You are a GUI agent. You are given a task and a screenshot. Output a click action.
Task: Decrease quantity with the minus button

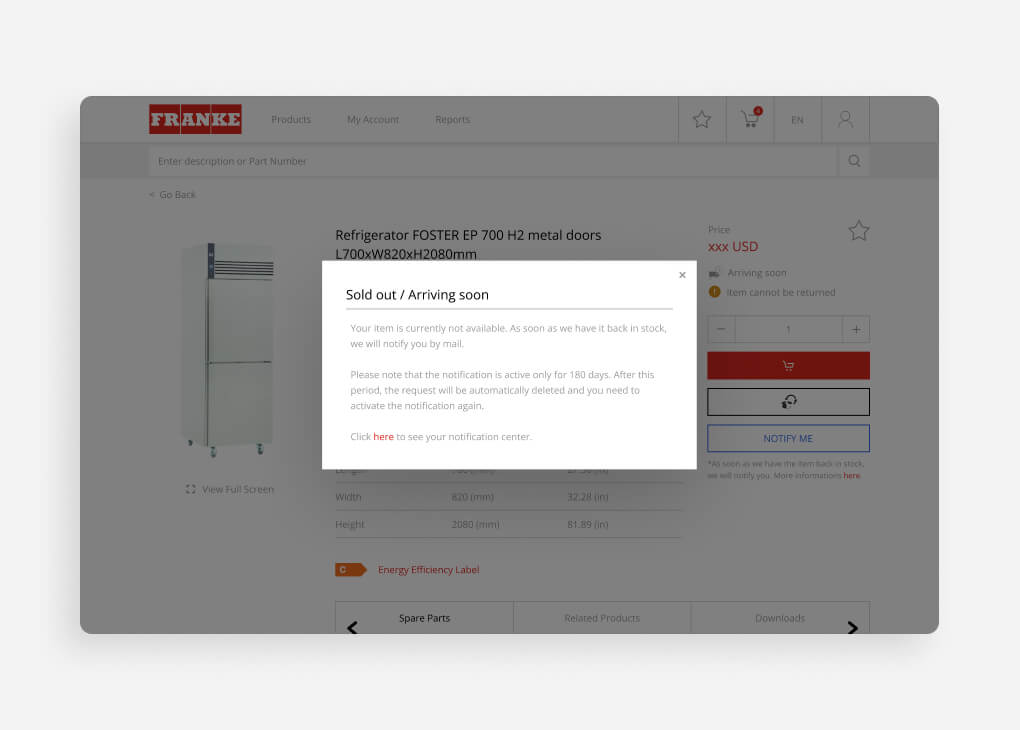pos(721,329)
